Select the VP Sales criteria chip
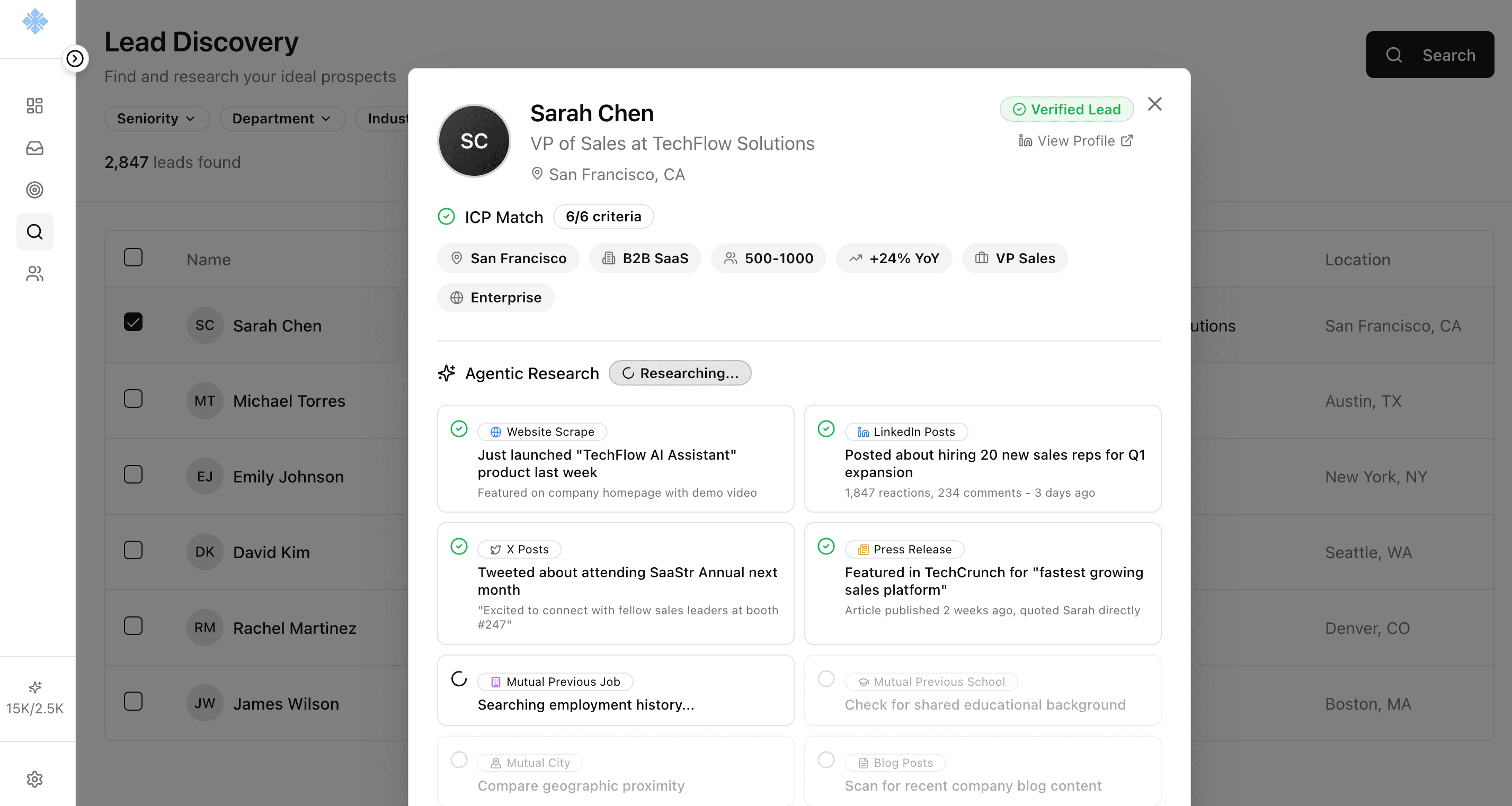1512x806 pixels. (x=1015, y=258)
